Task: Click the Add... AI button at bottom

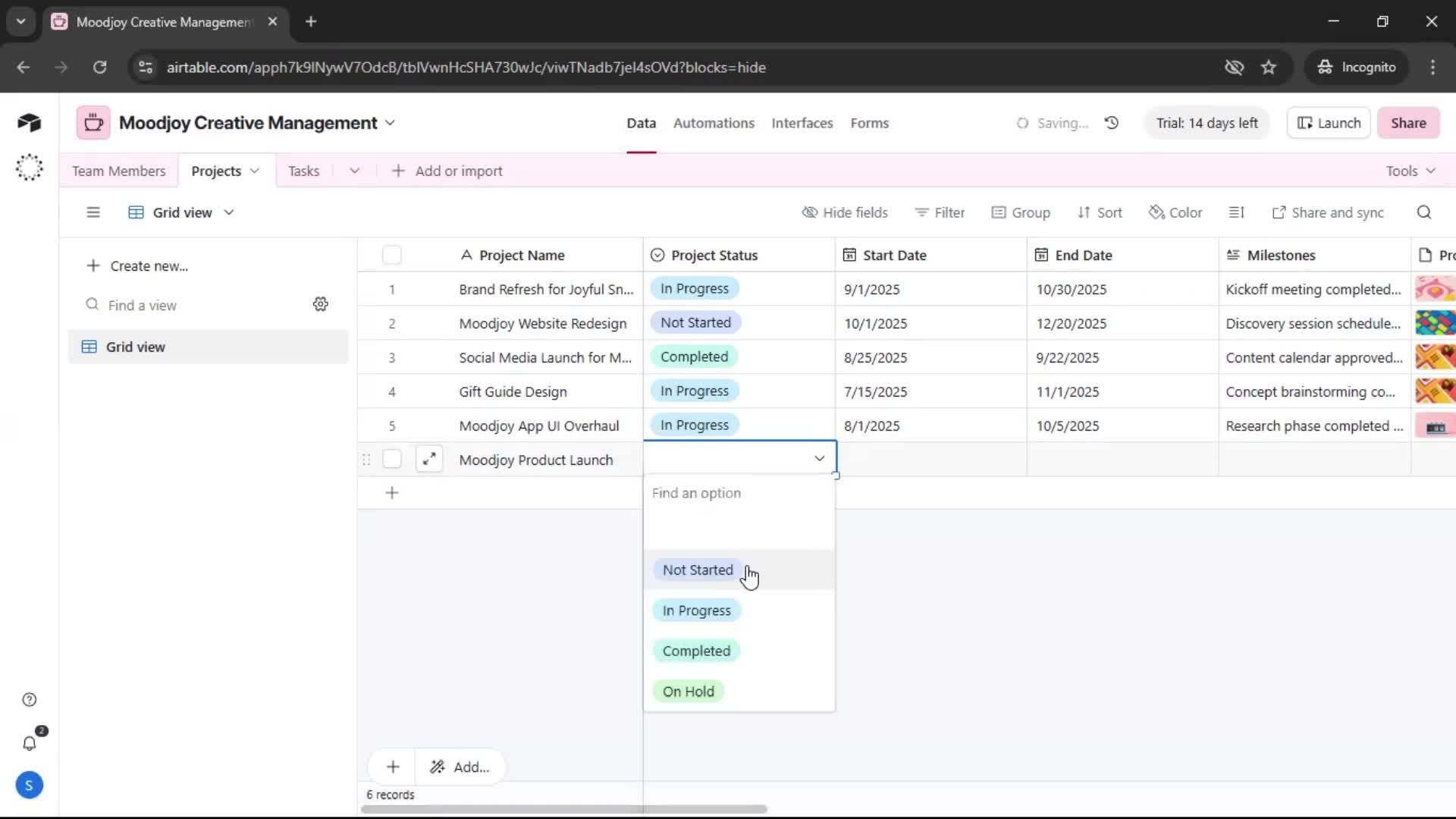Action: point(460,767)
